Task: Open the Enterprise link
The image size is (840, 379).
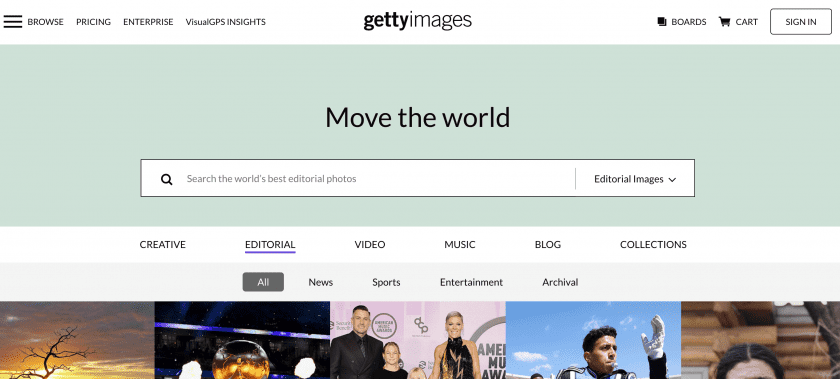Action: click(148, 22)
